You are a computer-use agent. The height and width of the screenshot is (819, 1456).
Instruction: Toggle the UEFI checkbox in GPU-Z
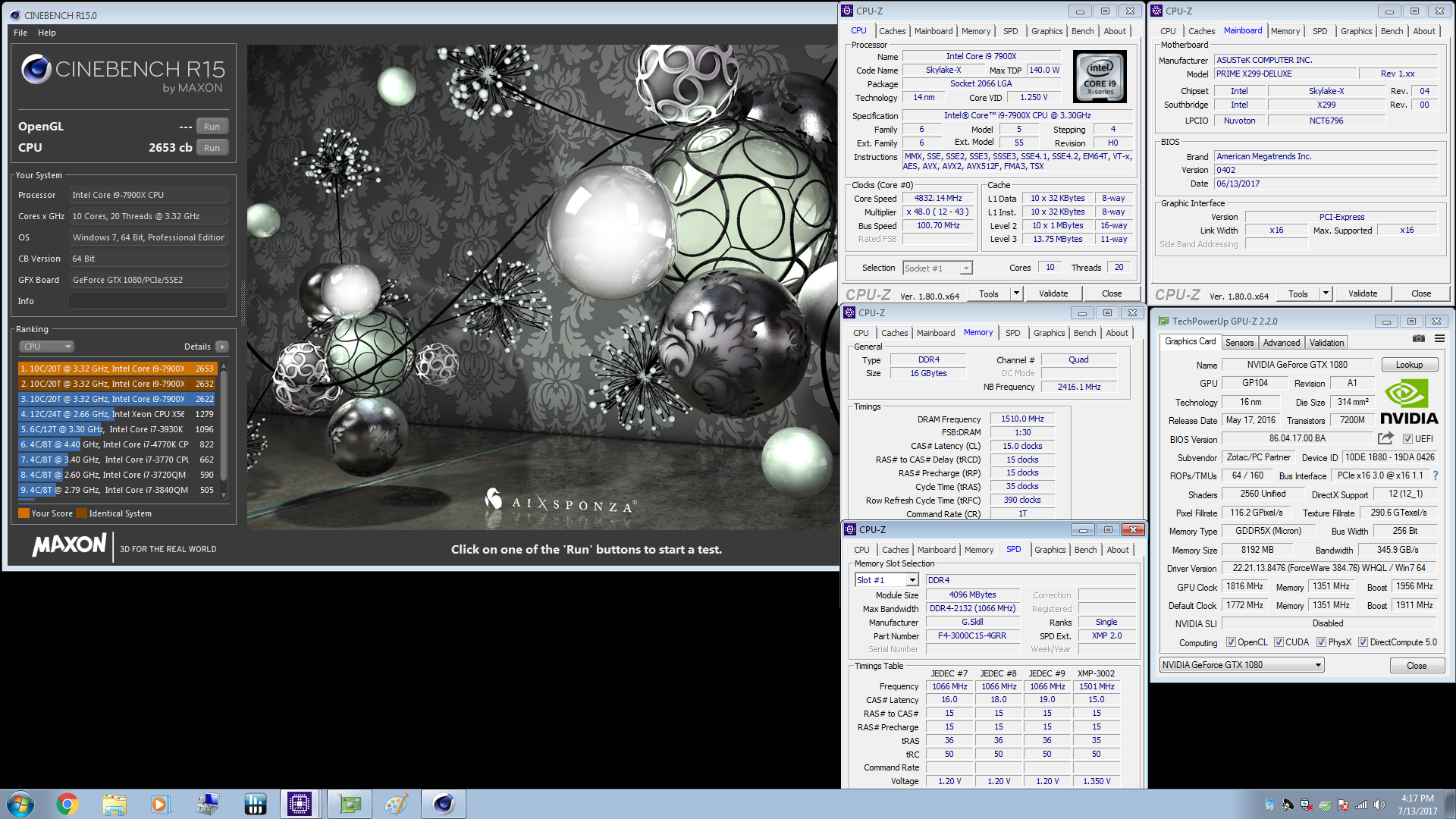pos(1407,439)
